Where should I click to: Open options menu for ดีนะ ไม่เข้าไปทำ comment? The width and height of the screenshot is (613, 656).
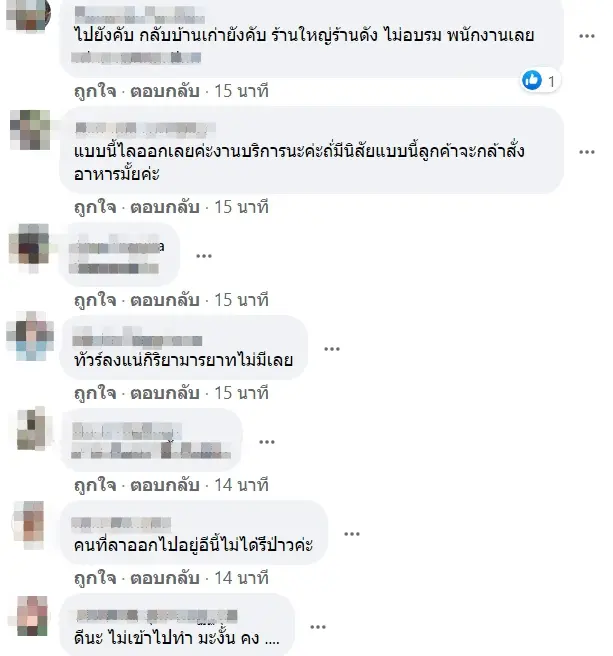(x=318, y=627)
